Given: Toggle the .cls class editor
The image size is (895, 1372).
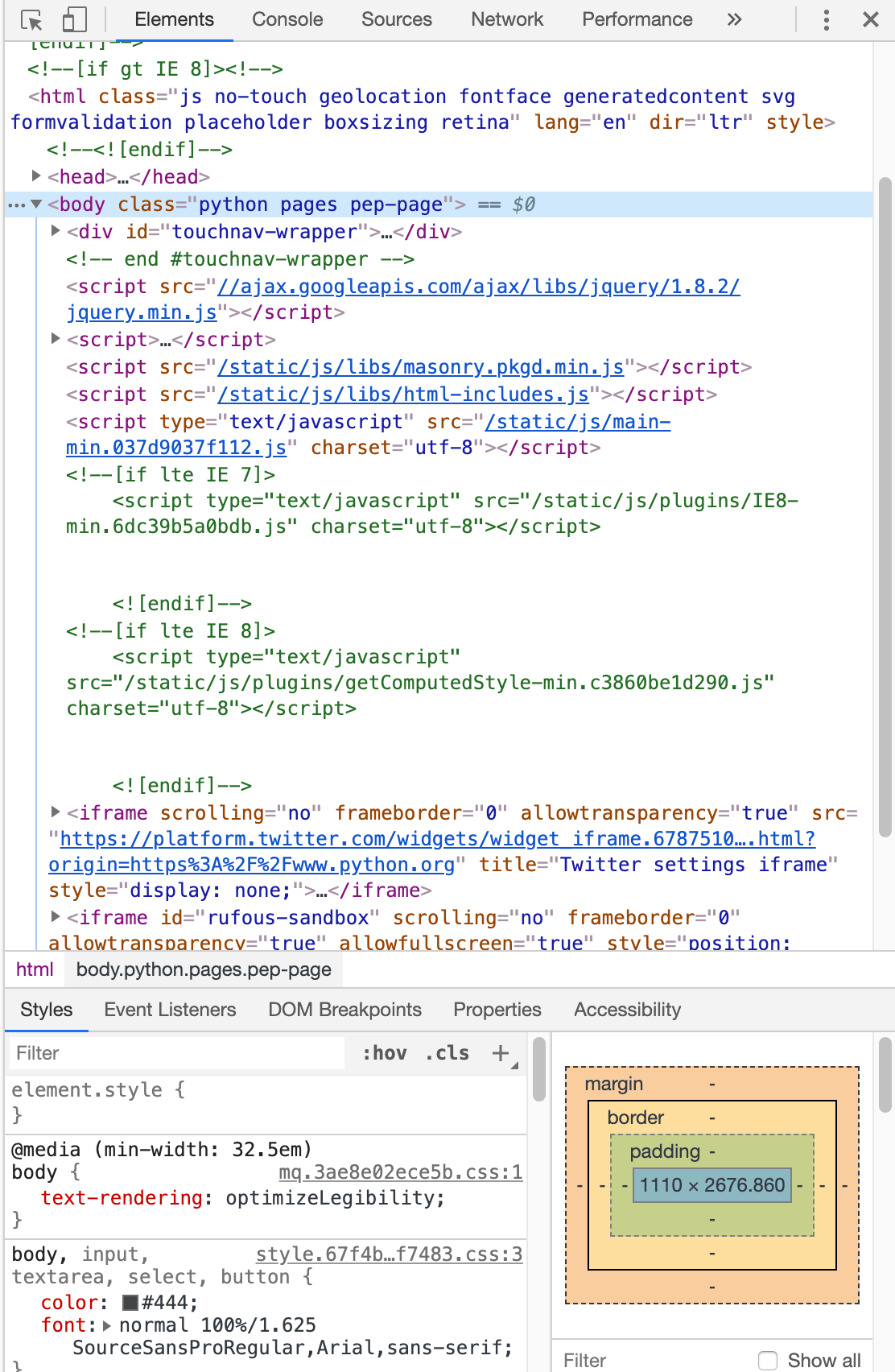Looking at the screenshot, I should pos(447,1053).
